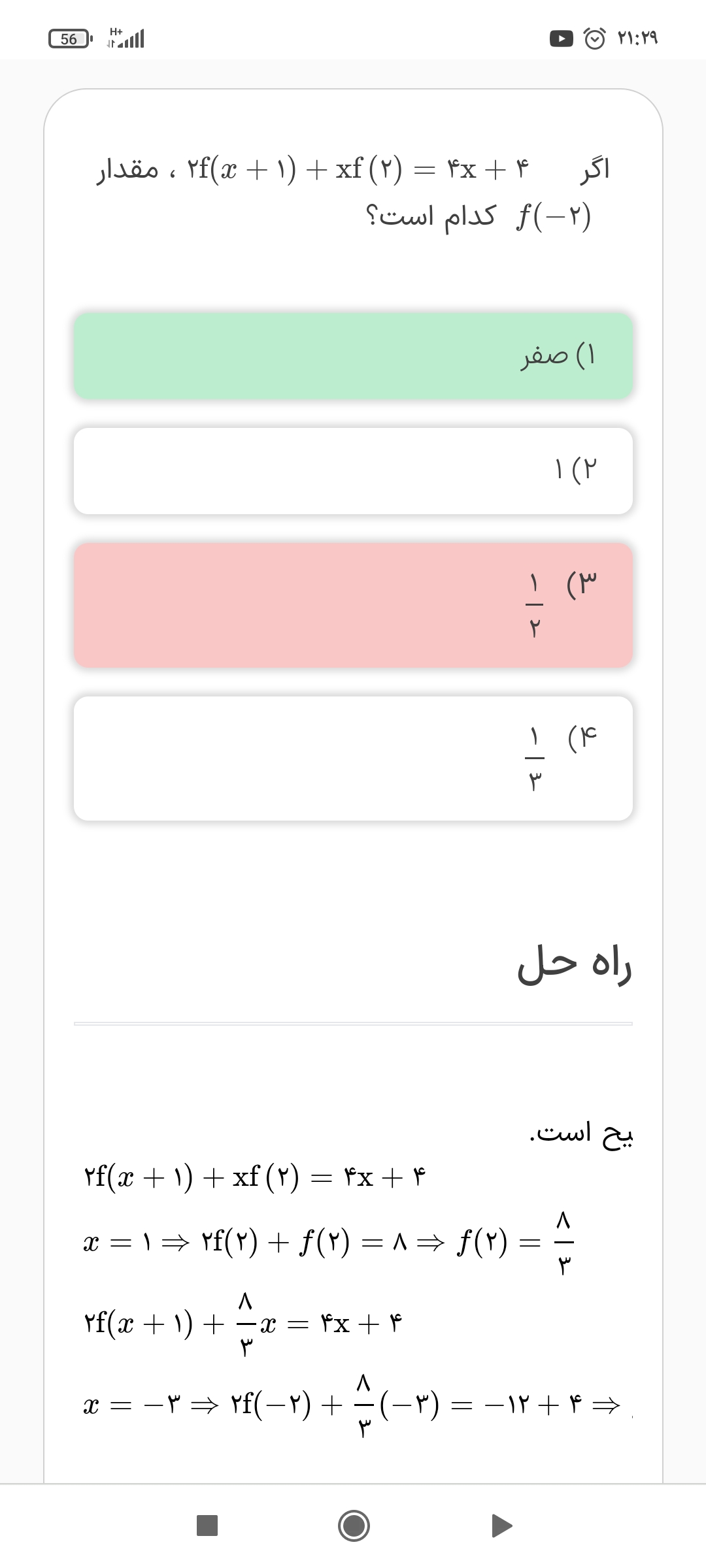Select answer option 2 with value ۱

353,470
